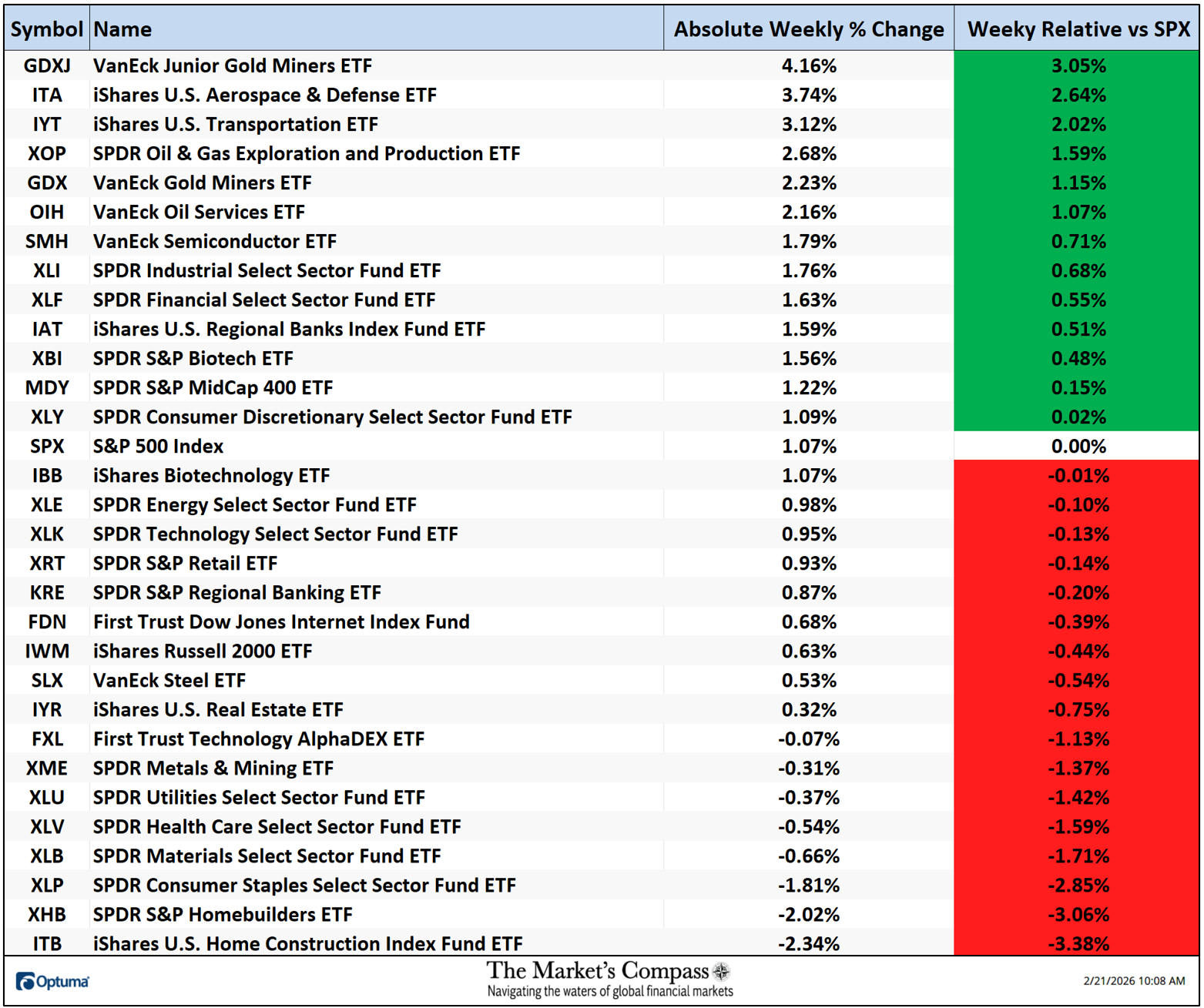Screen dimensions: 1204x1008
Task: Click the Weekly Relative vs SPX header
Action: [1078, 29]
